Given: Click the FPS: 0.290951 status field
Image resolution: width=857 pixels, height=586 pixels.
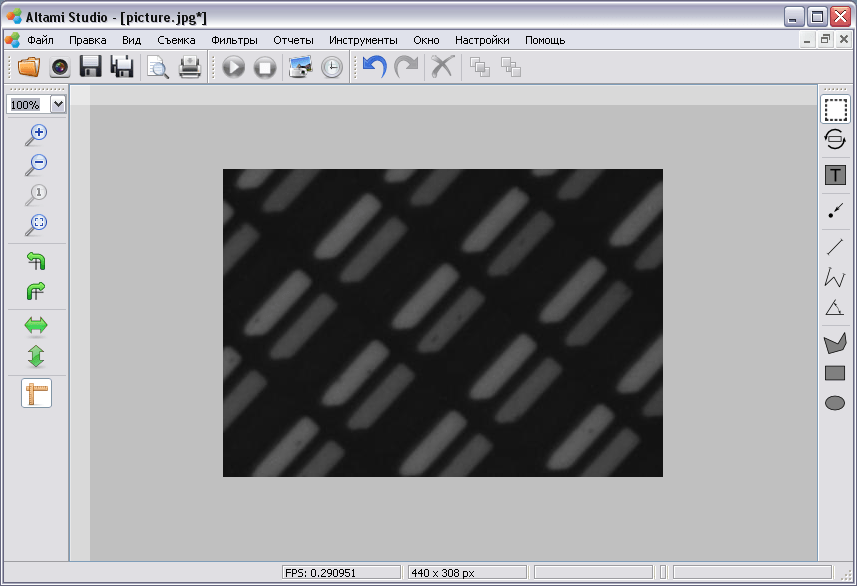Looking at the screenshot, I should [x=342, y=572].
